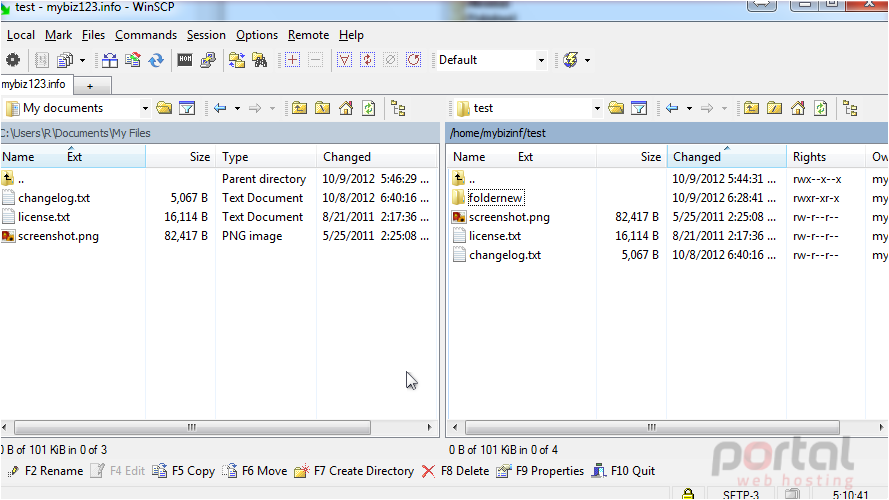Click the Restore Selection circular arrow icon
Screen dimensions: 889x500
coord(414,60)
